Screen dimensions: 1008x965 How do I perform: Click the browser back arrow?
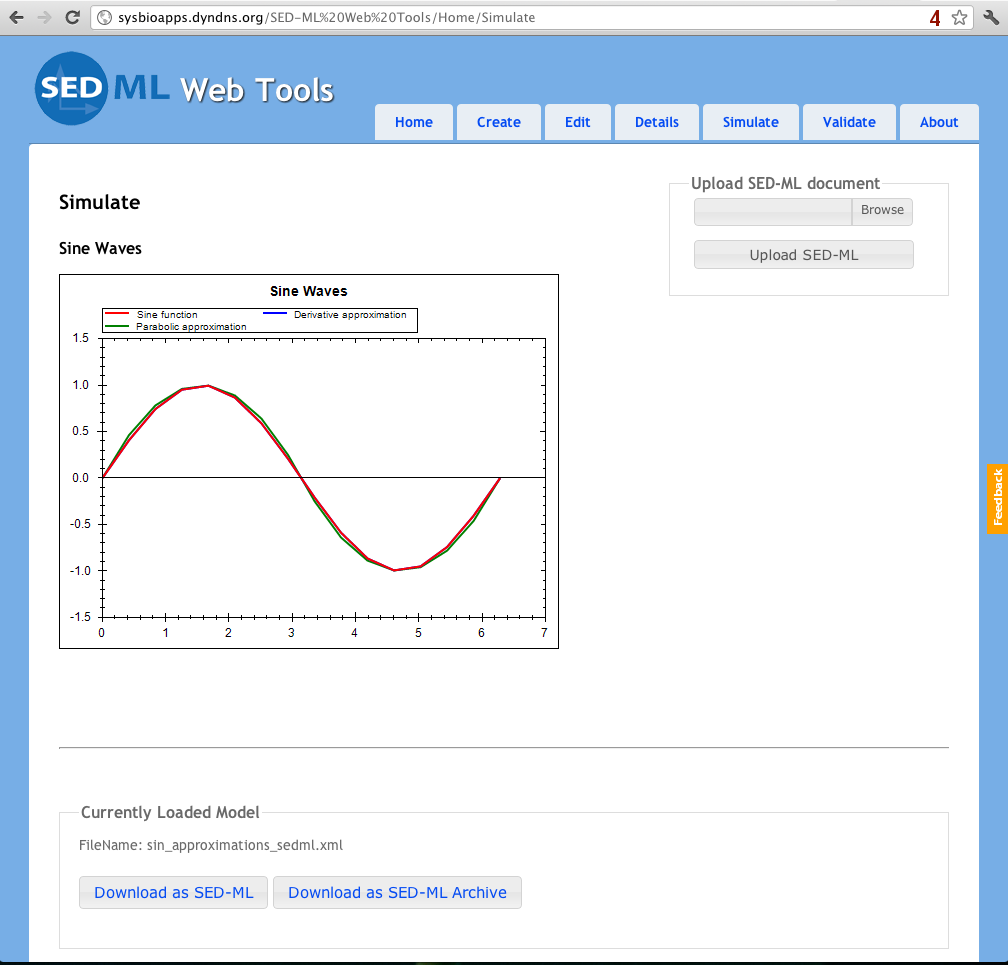pos(16,17)
